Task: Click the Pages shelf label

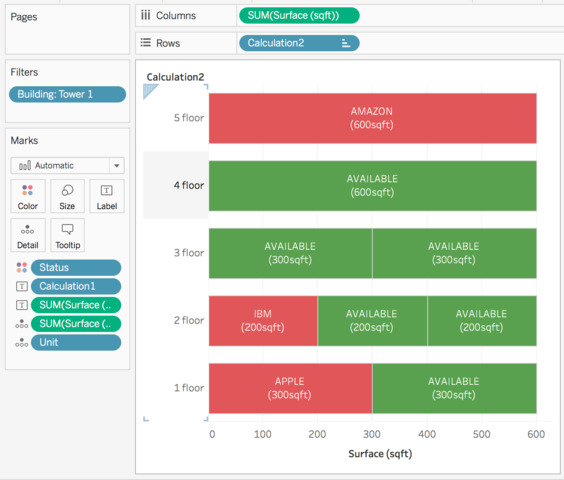Action: coord(24,17)
